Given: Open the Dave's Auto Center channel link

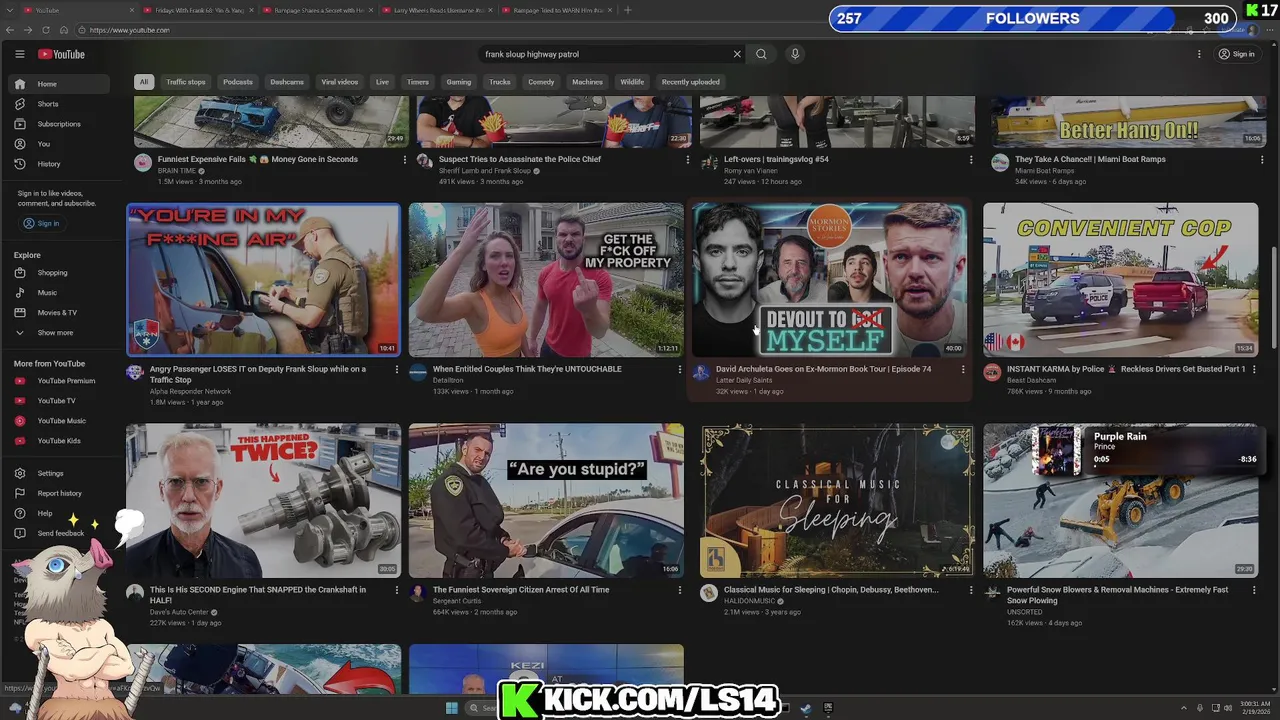Looking at the screenshot, I should pyautogui.click(x=179, y=612).
